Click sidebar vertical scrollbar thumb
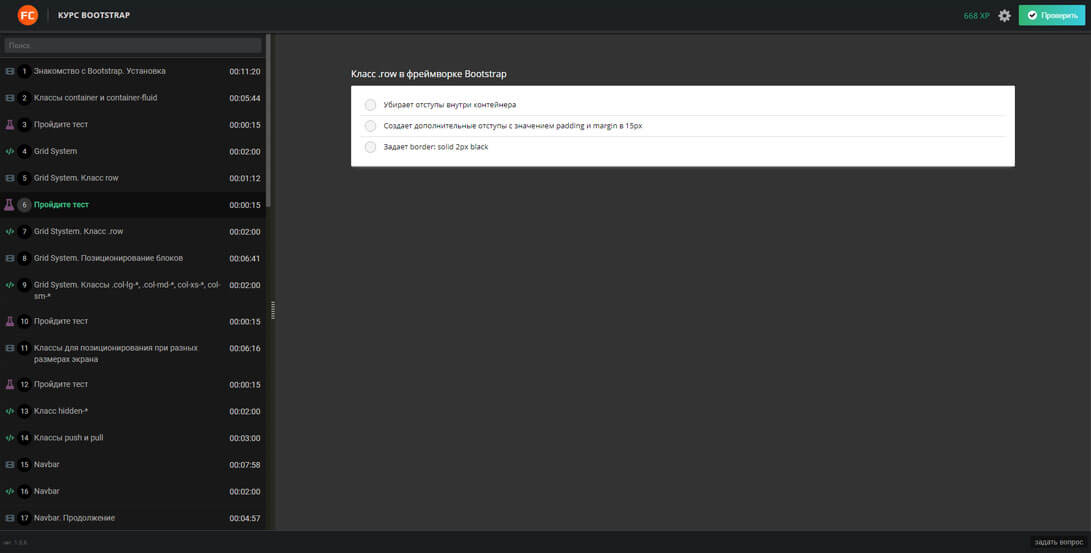This screenshot has width=1091, height=553. point(269,120)
